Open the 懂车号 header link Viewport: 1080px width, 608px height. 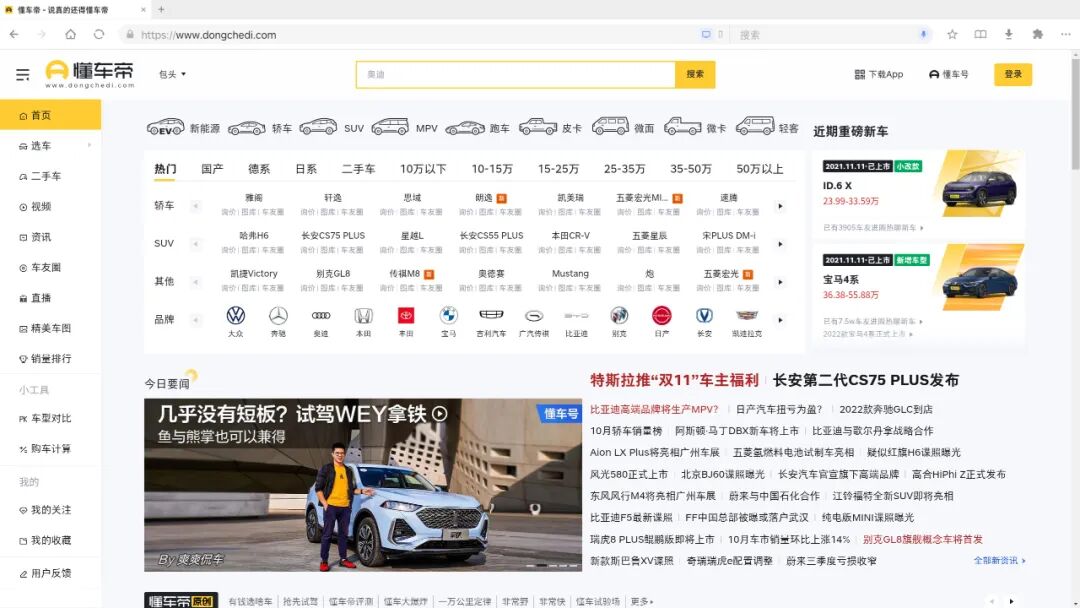coord(948,74)
